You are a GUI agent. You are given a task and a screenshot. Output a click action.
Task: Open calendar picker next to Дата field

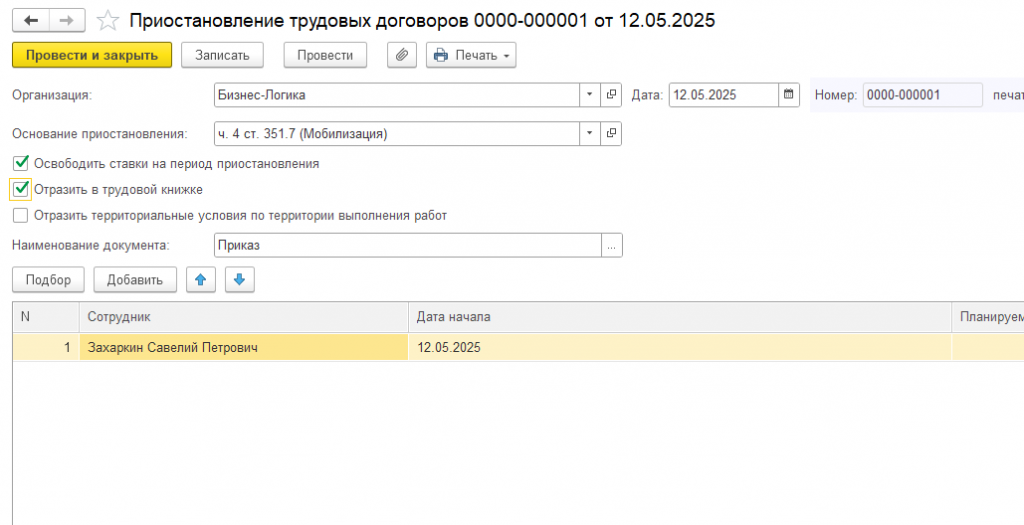[x=789, y=95]
